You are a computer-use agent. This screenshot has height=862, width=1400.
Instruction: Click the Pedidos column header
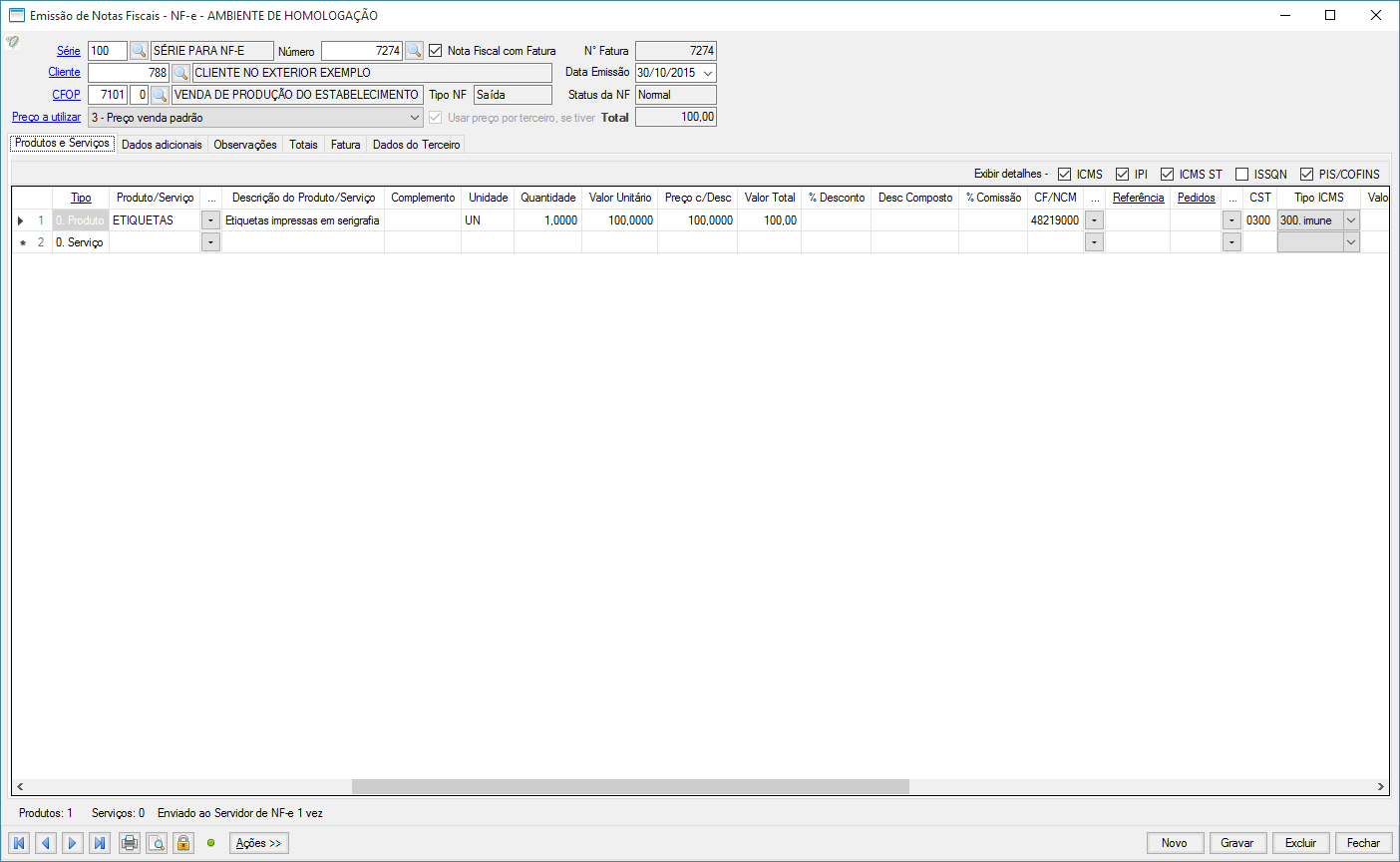pos(1197,198)
